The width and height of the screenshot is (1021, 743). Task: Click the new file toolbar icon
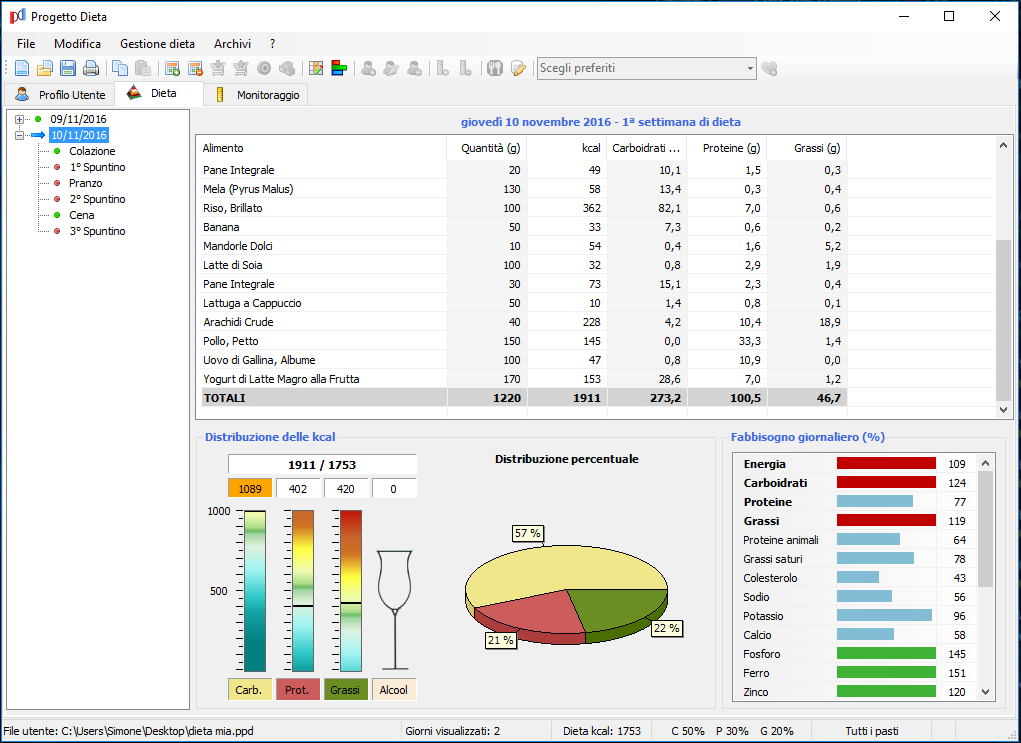coord(22,68)
